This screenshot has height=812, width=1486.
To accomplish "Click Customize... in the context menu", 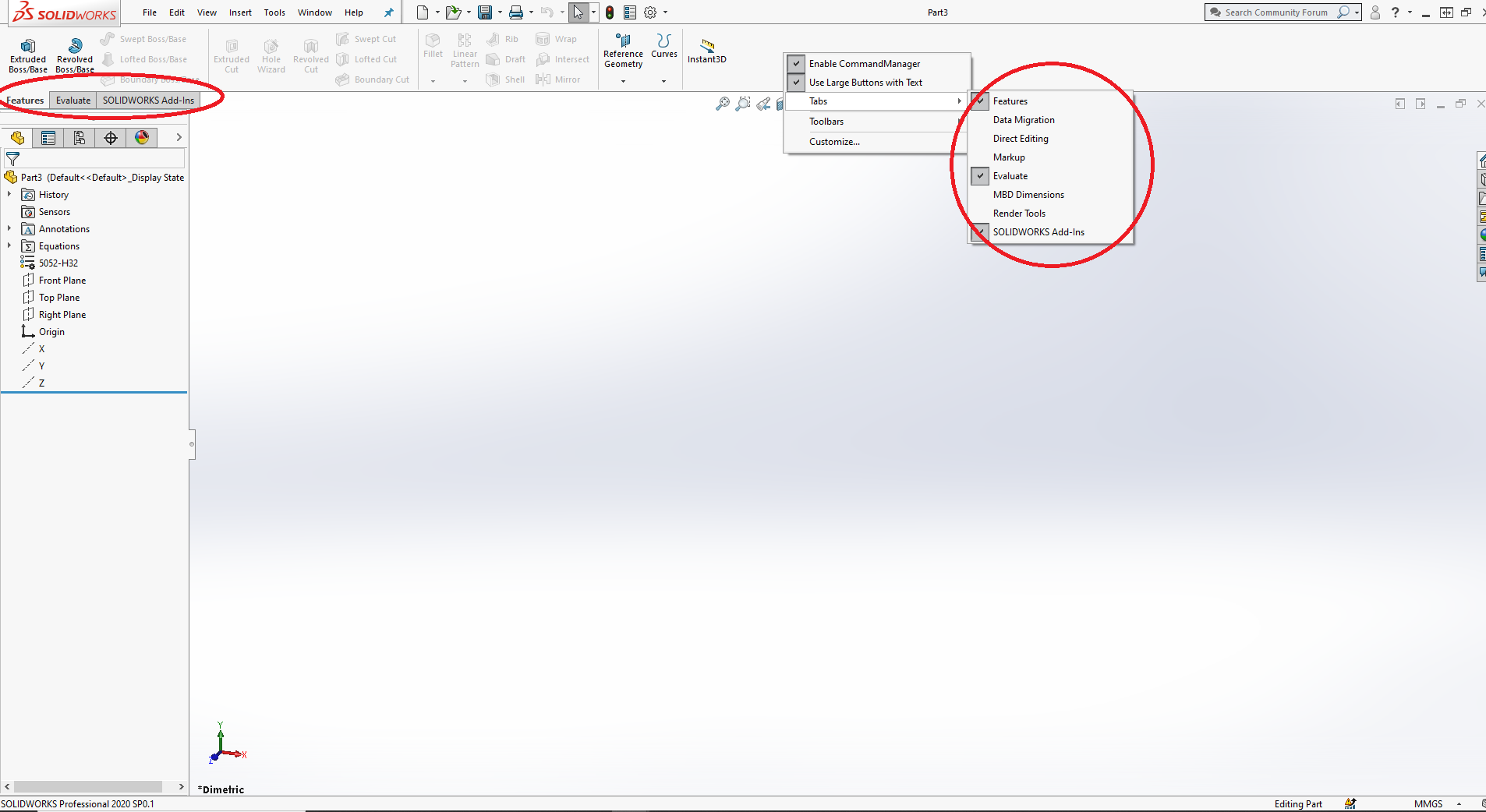I will point(833,141).
